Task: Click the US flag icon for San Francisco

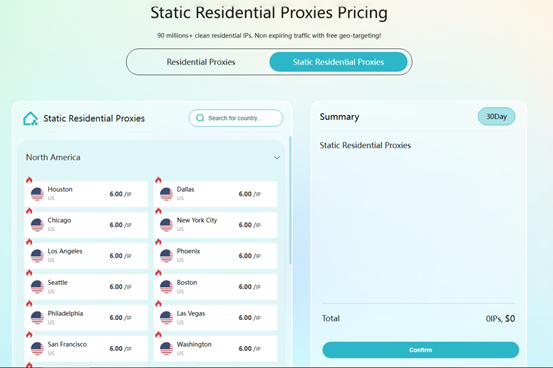Action: [37, 349]
